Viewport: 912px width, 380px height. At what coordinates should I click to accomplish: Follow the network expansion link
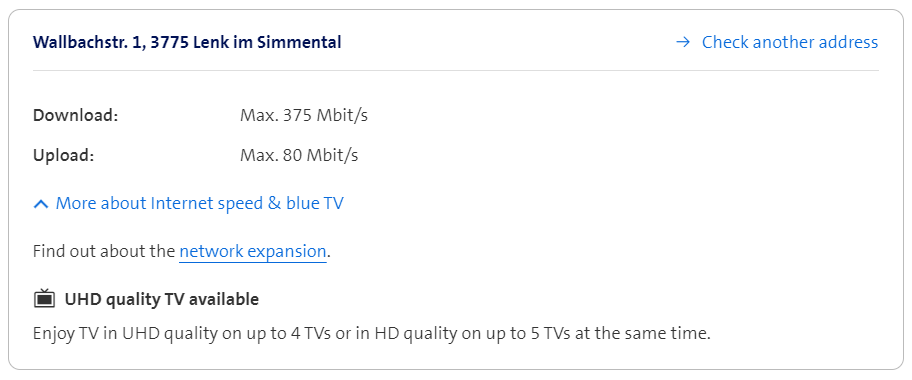tap(252, 251)
